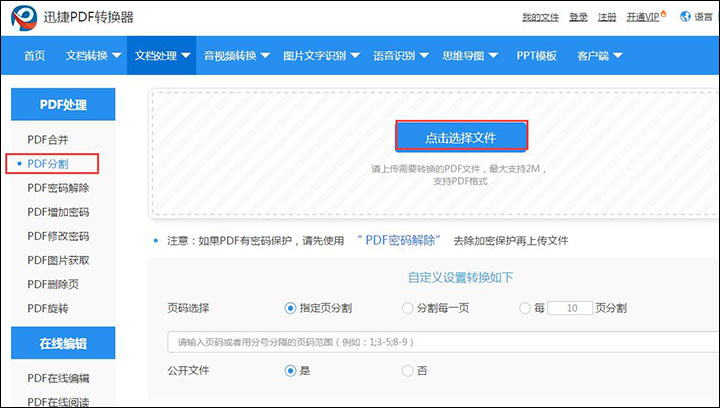Go to the 首页 menu item
This screenshot has height=408, width=720.
point(34,56)
